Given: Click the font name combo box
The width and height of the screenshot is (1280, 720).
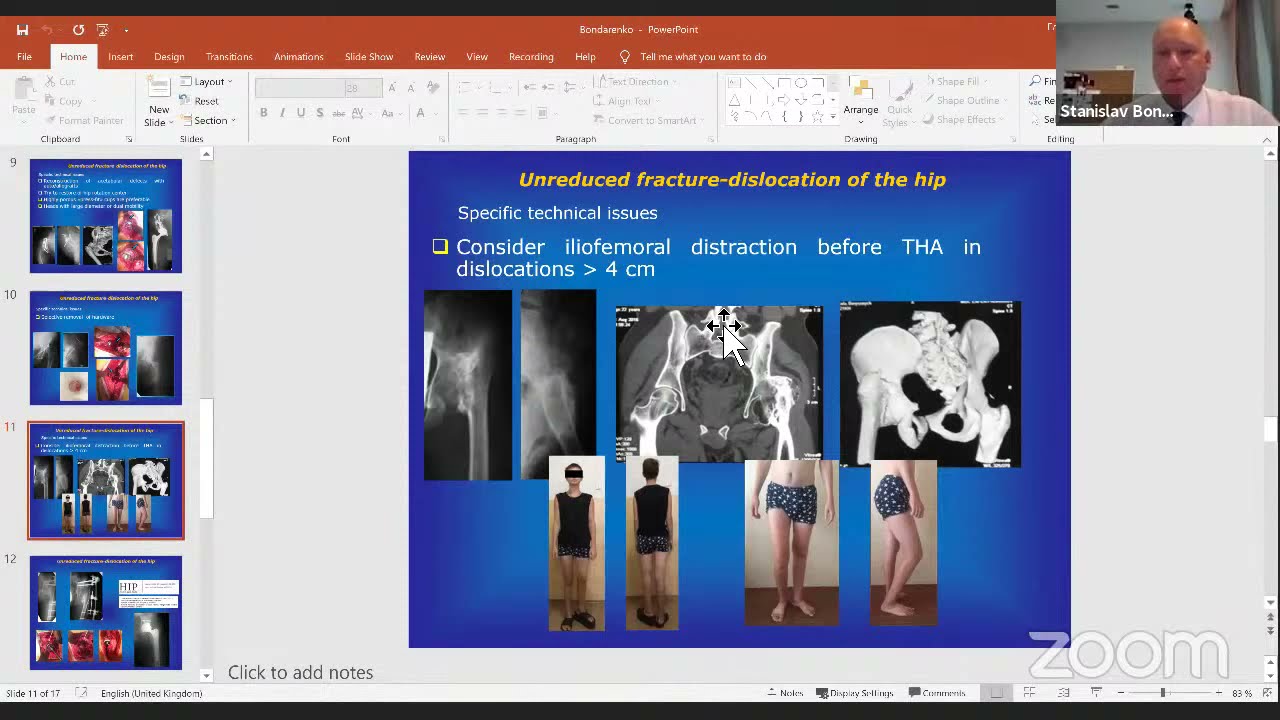Looking at the screenshot, I should (x=299, y=88).
